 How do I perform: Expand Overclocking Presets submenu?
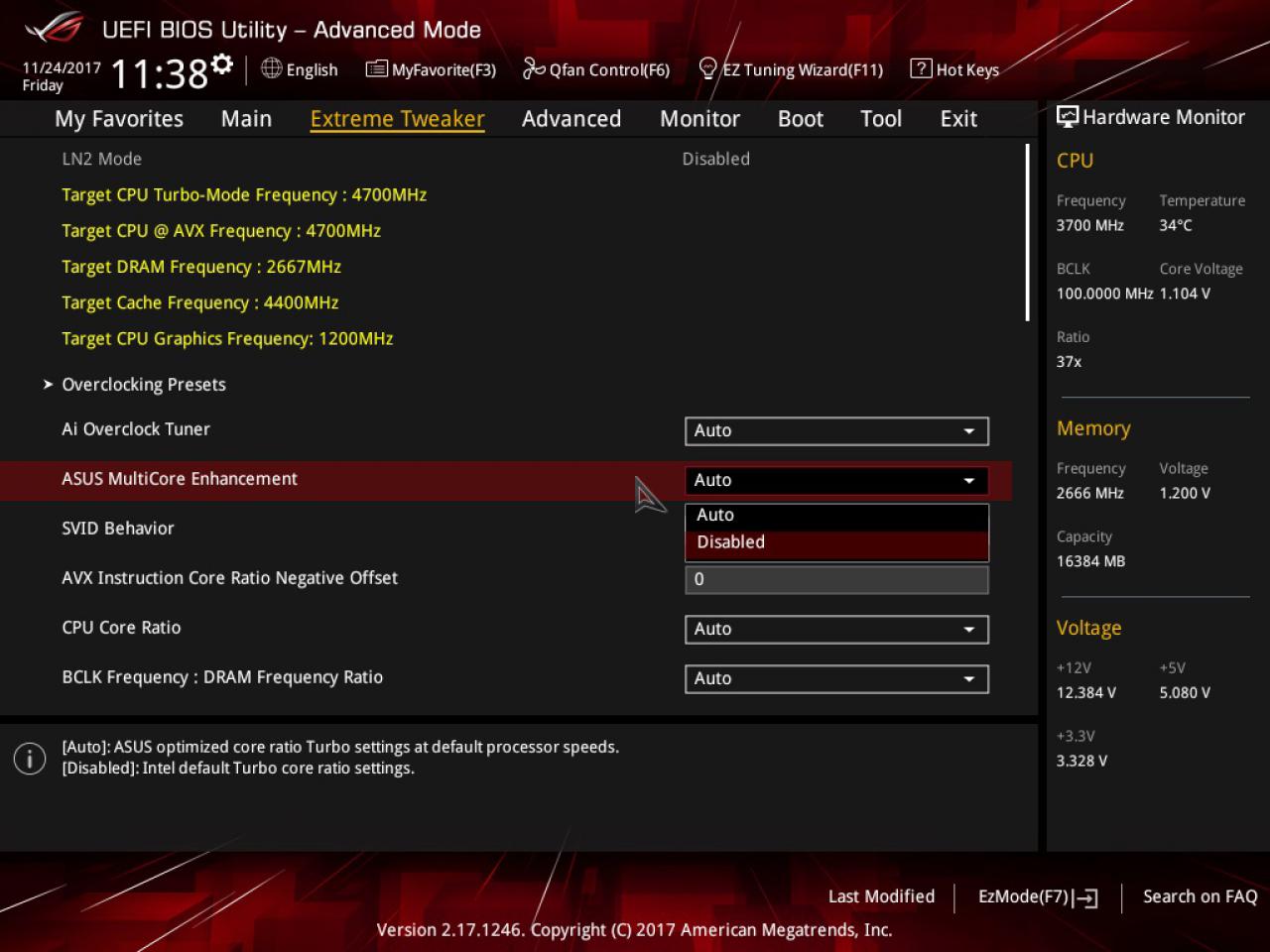[144, 385]
